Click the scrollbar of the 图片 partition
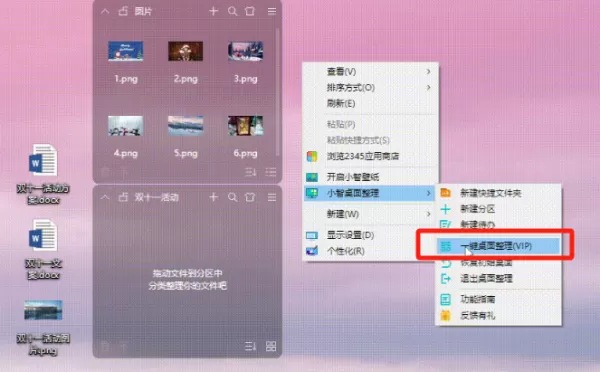Screen dimensions: 600x372 [278, 92]
